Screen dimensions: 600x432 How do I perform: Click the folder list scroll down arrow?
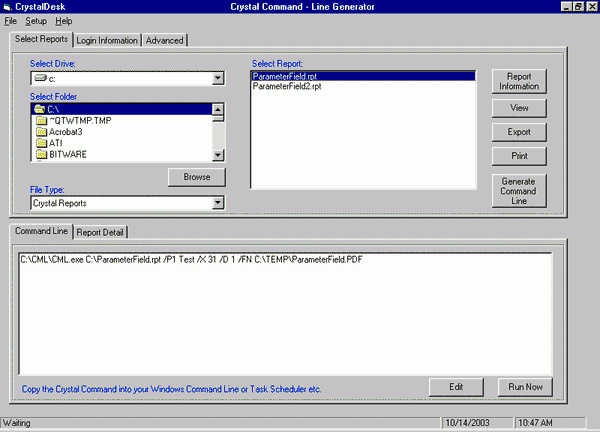click(x=218, y=155)
